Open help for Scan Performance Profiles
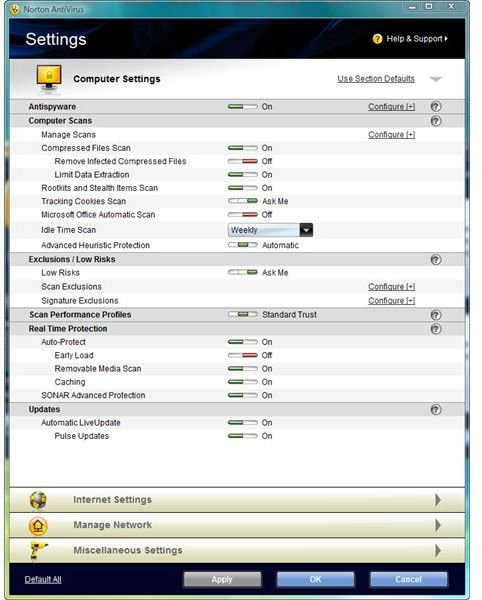 [436, 315]
